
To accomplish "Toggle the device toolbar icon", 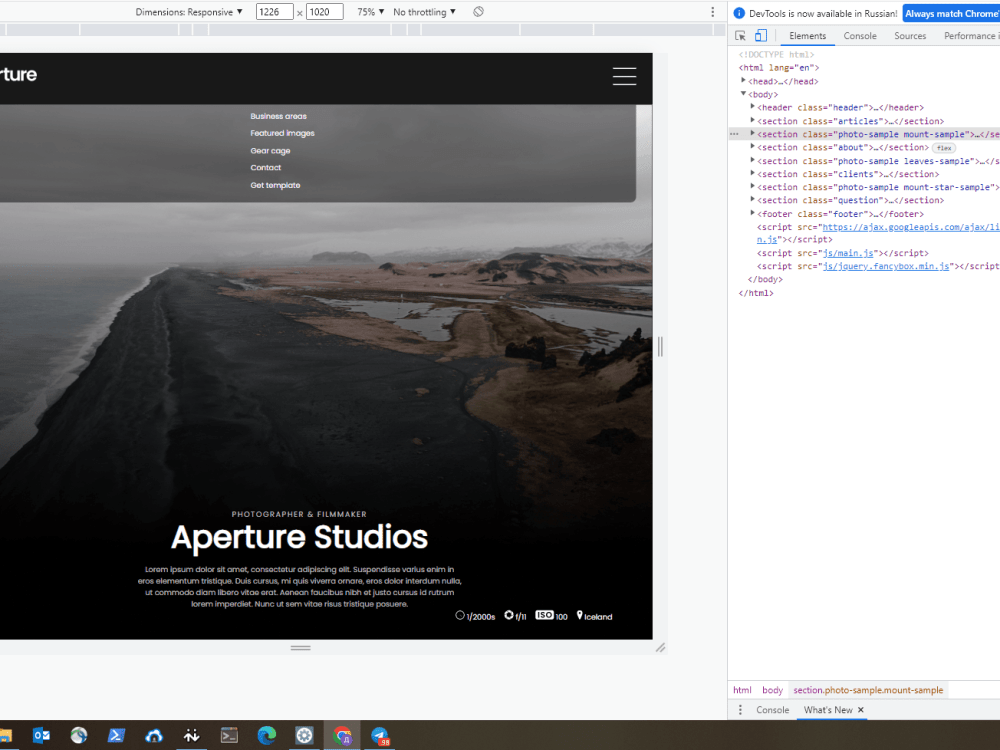I will coord(761,36).
